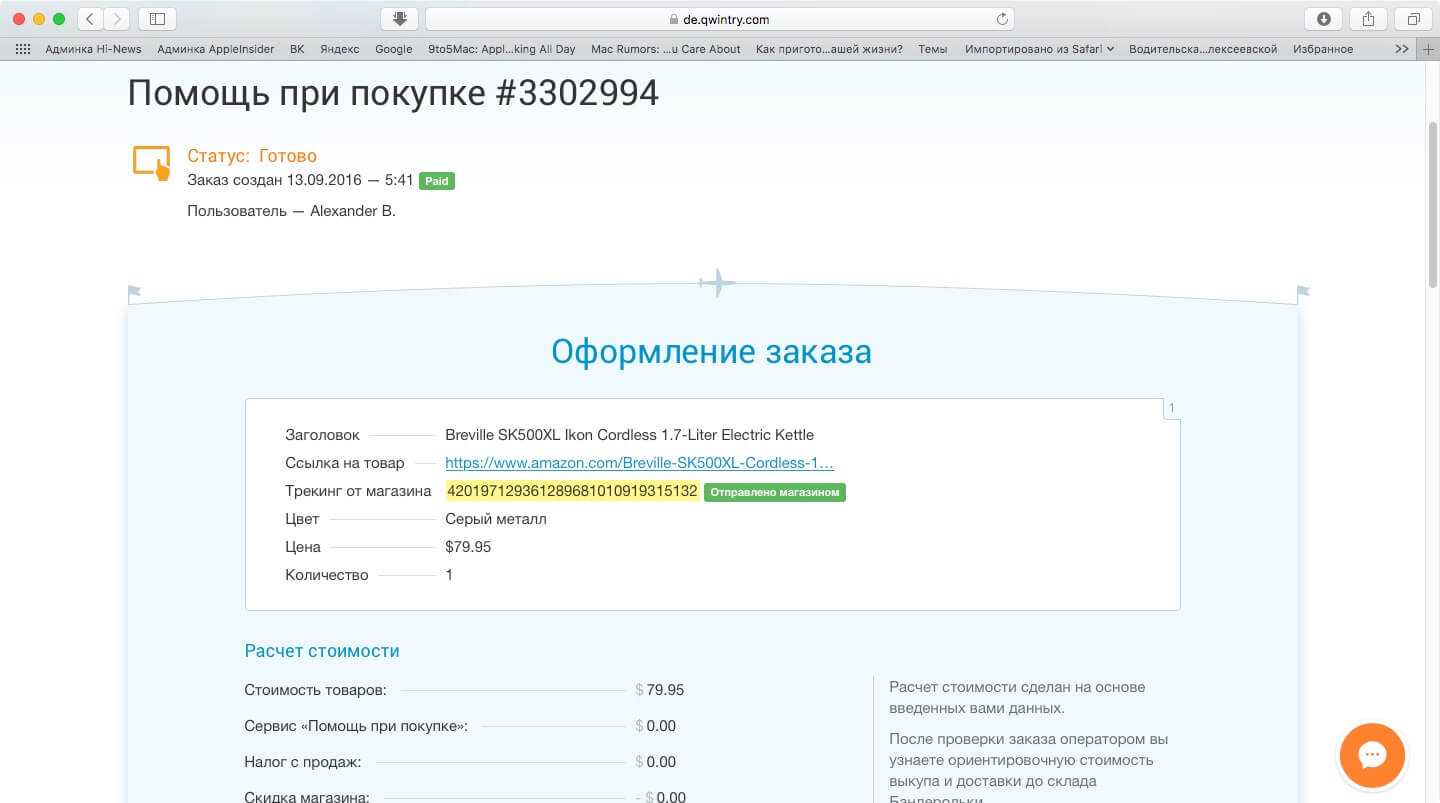Toggle the Safari sidebar button
Screen dimensions: 1440x803
(157, 18)
